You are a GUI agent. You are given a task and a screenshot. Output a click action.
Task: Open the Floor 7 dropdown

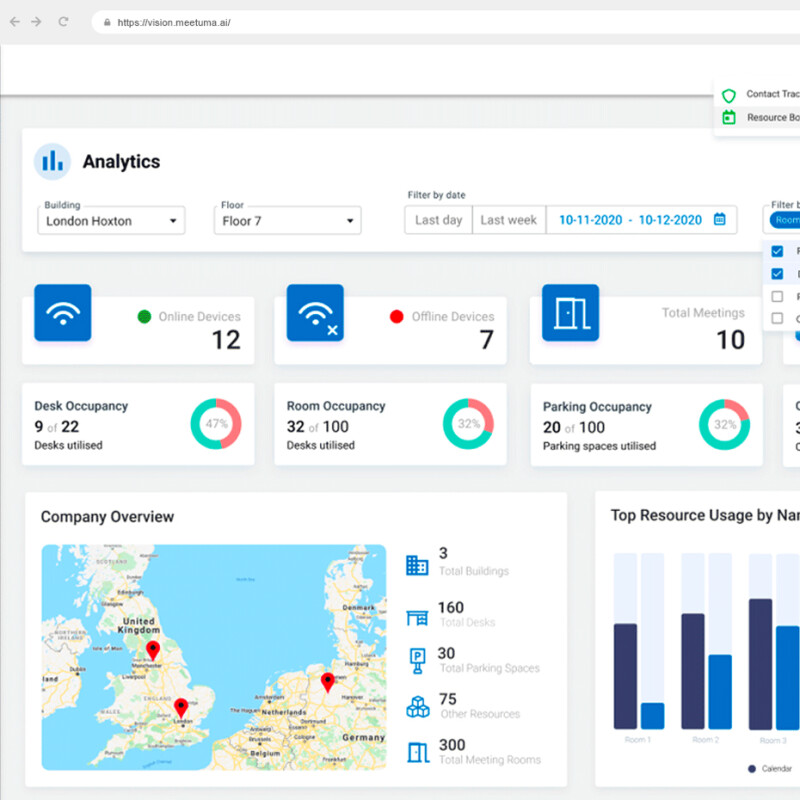[x=288, y=220]
